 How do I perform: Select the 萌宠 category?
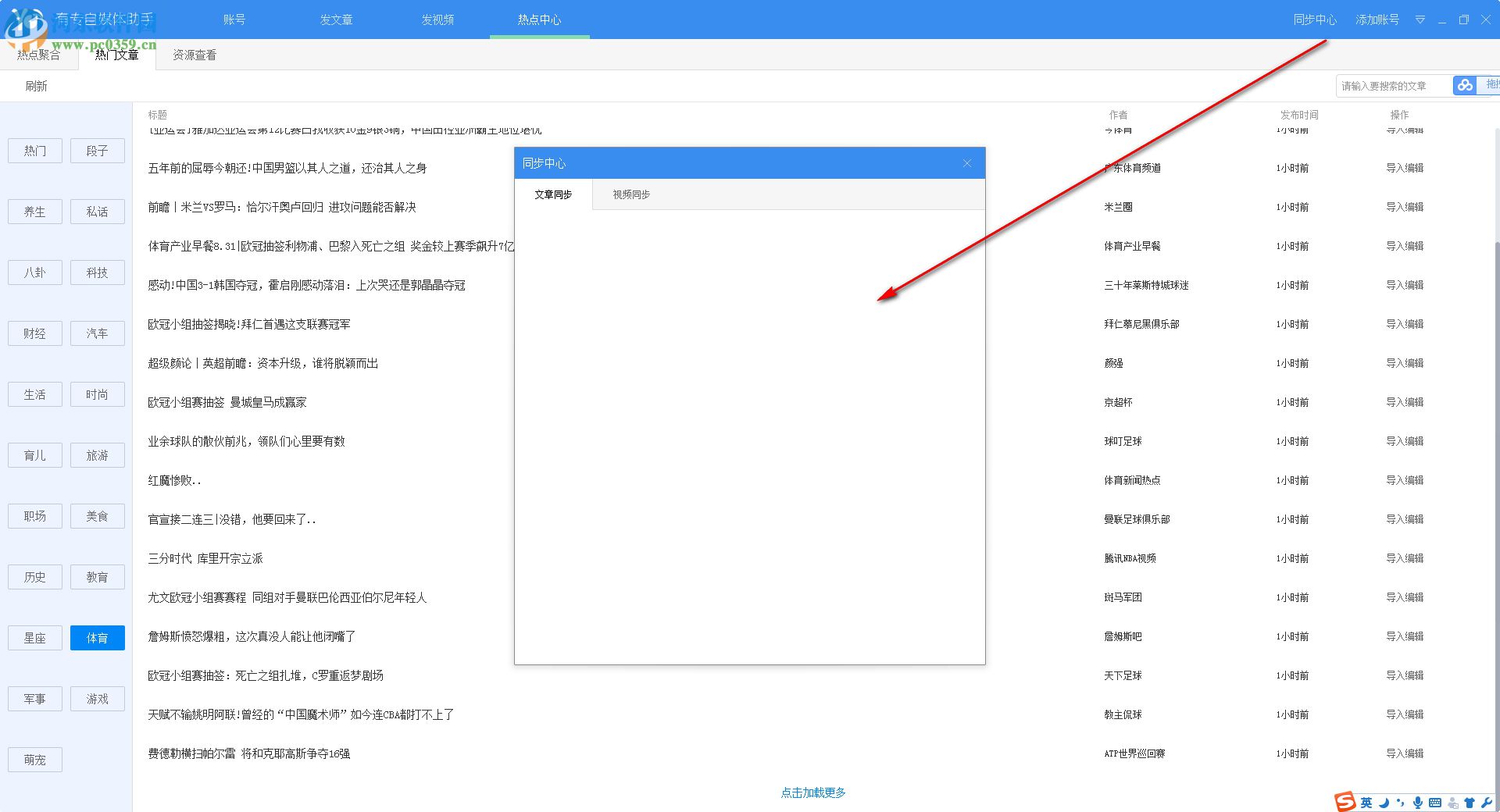tap(35, 760)
